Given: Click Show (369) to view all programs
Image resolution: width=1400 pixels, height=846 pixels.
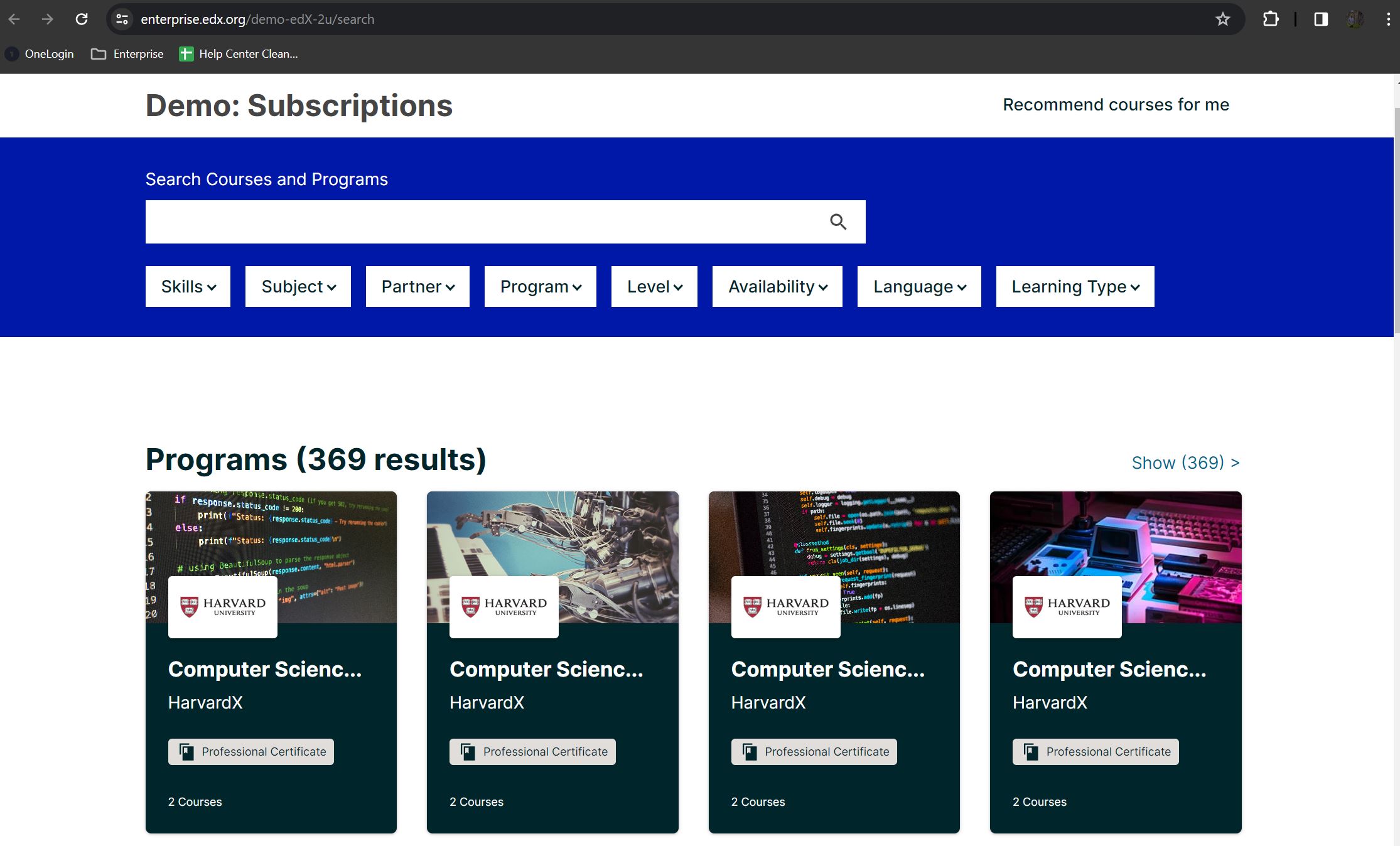Looking at the screenshot, I should coord(1184,463).
